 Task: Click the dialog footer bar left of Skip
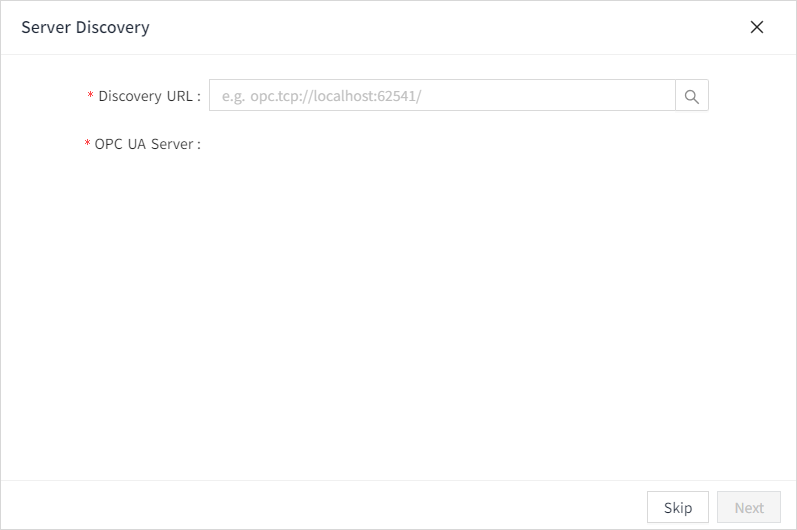tap(320, 506)
